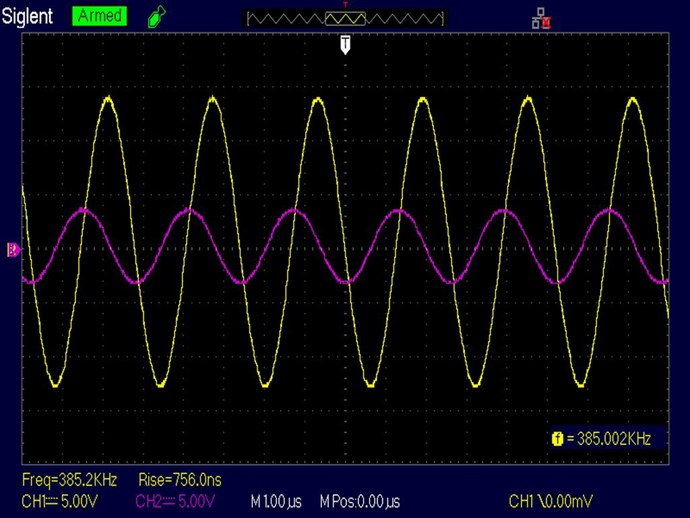Click the M Pos 0.00µs readout
This screenshot has width=690, height=518.
tap(359, 500)
